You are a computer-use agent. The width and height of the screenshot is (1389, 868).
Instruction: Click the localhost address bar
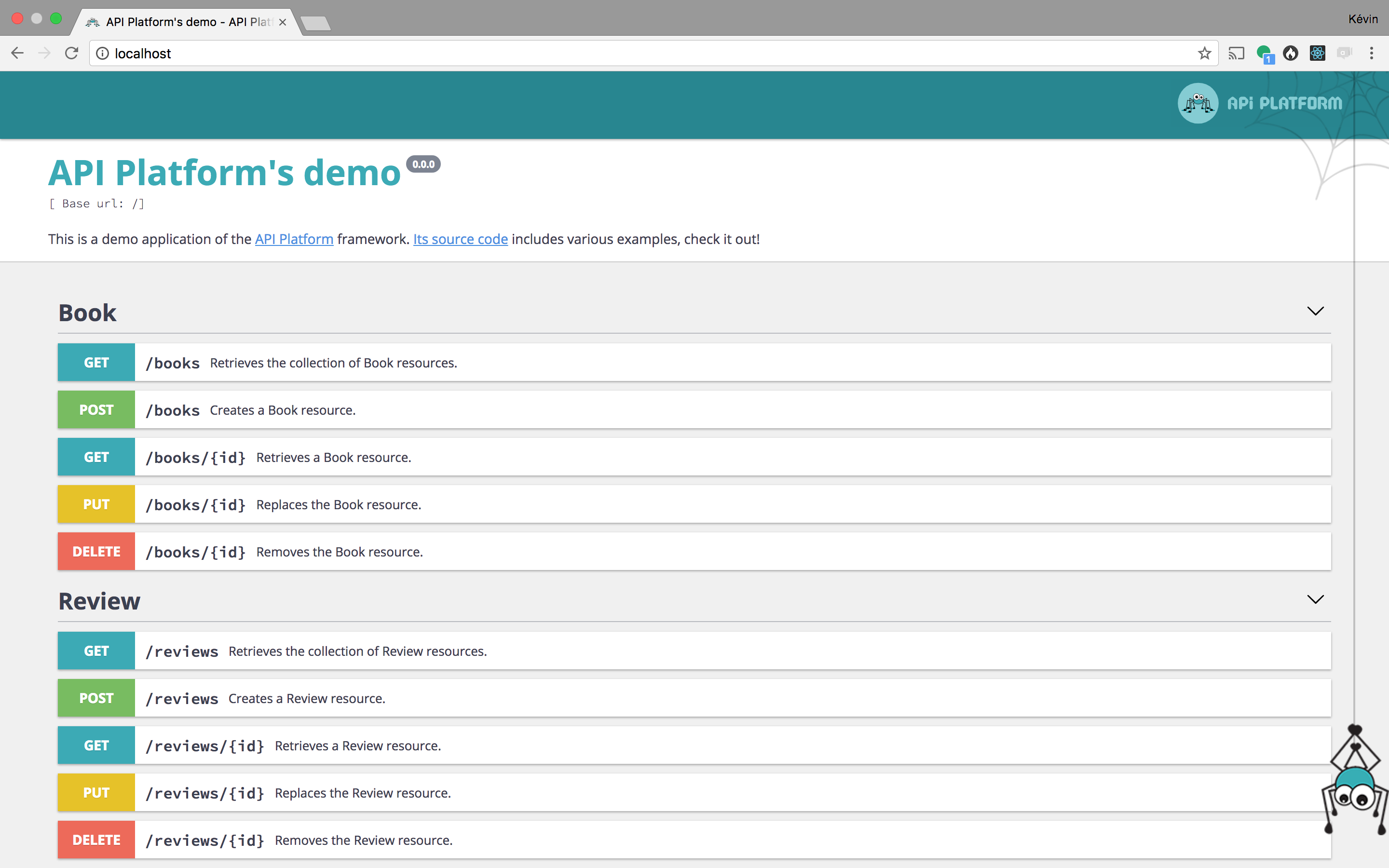tap(631, 54)
